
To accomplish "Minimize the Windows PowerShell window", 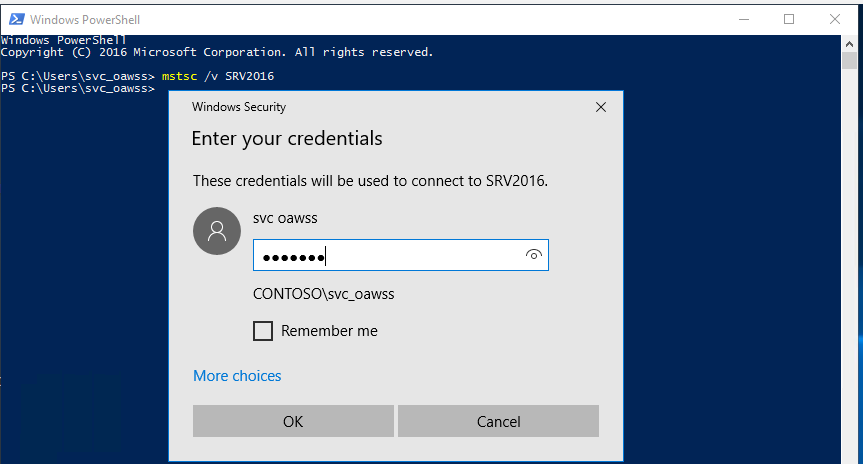I will pos(743,19).
